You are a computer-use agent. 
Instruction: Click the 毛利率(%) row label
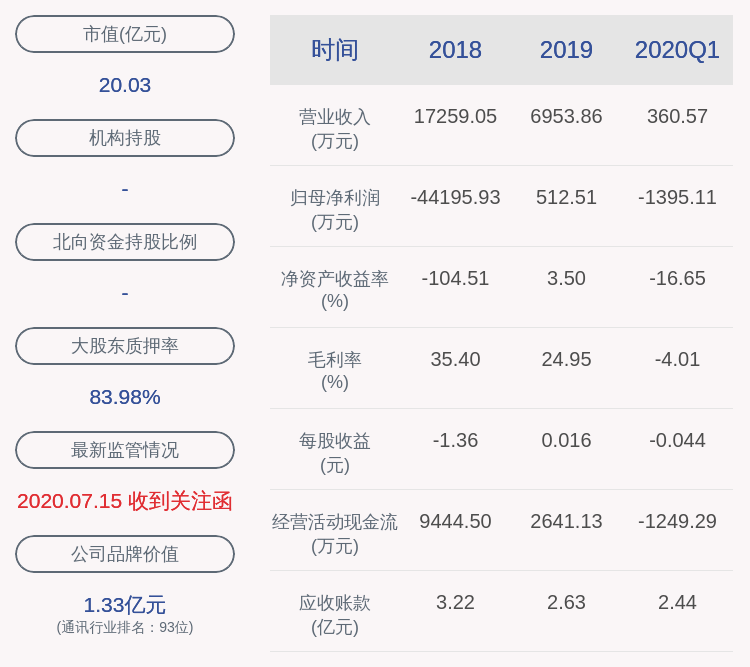pyautogui.click(x=334, y=371)
